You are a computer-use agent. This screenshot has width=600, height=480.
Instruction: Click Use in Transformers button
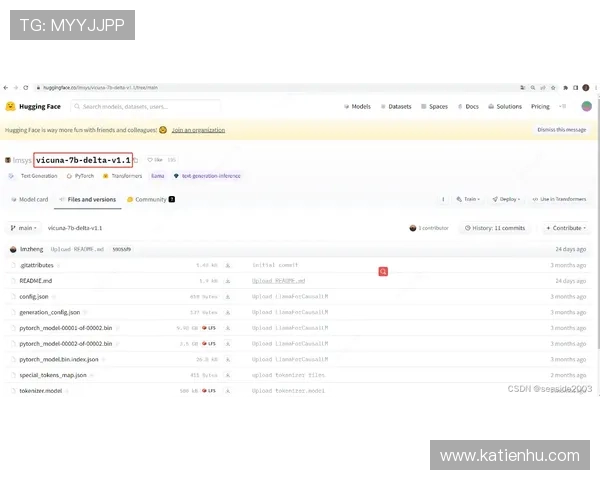(x=559, y=199)
